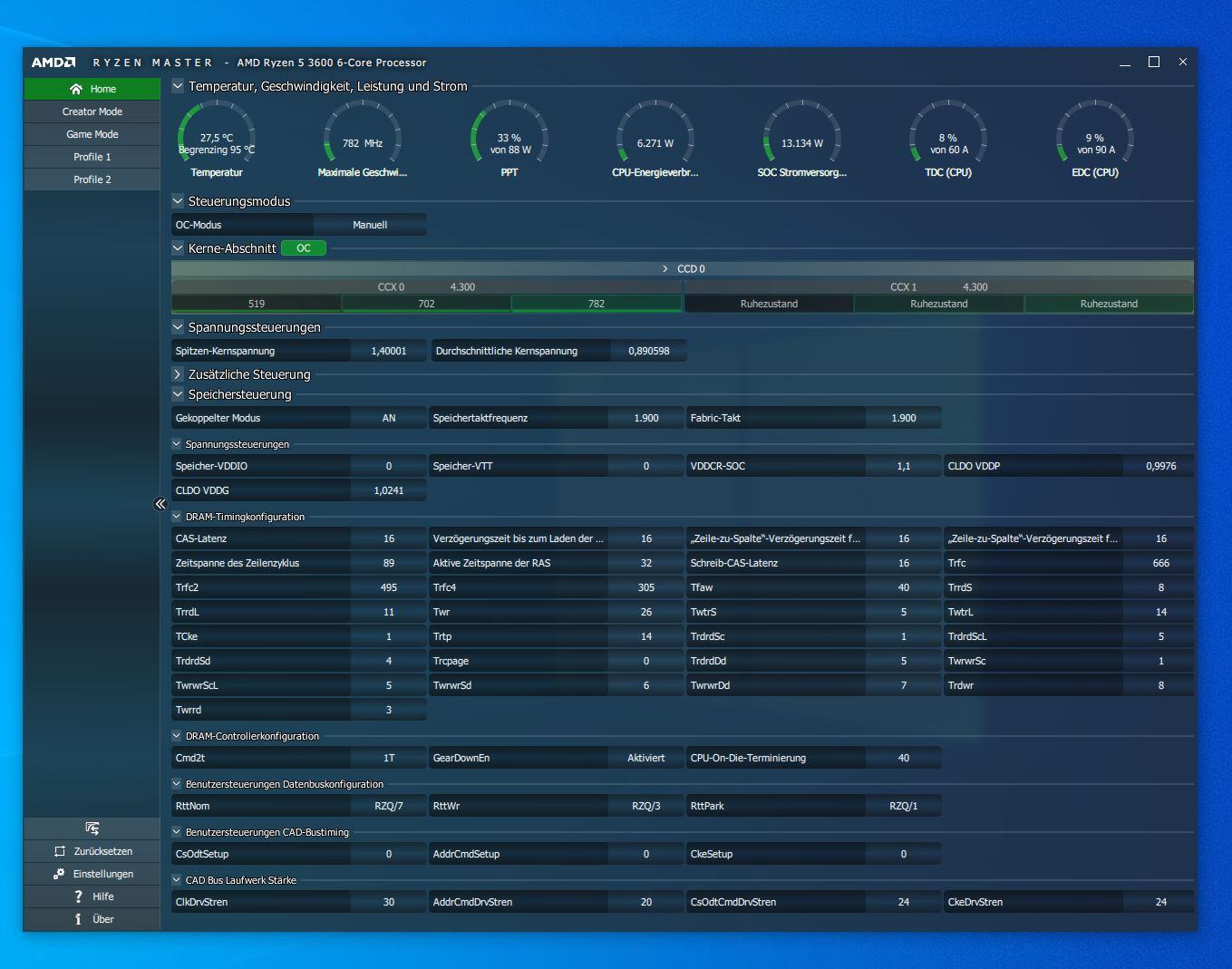Collapse the Speichersteuerung section
1232x969 pixels.
click(x=178, y=394)
